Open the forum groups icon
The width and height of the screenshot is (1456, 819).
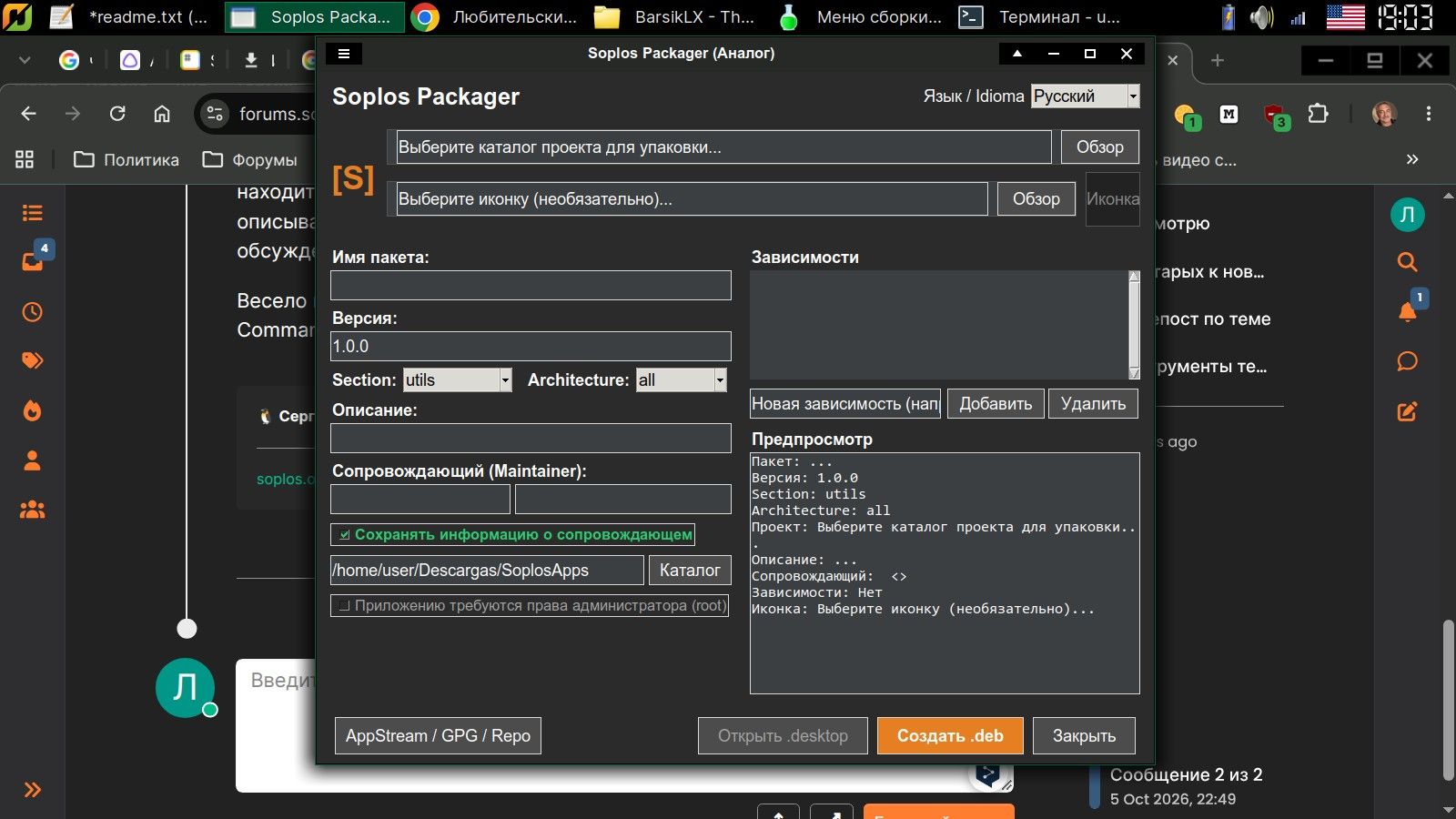[x=32, y=510]
